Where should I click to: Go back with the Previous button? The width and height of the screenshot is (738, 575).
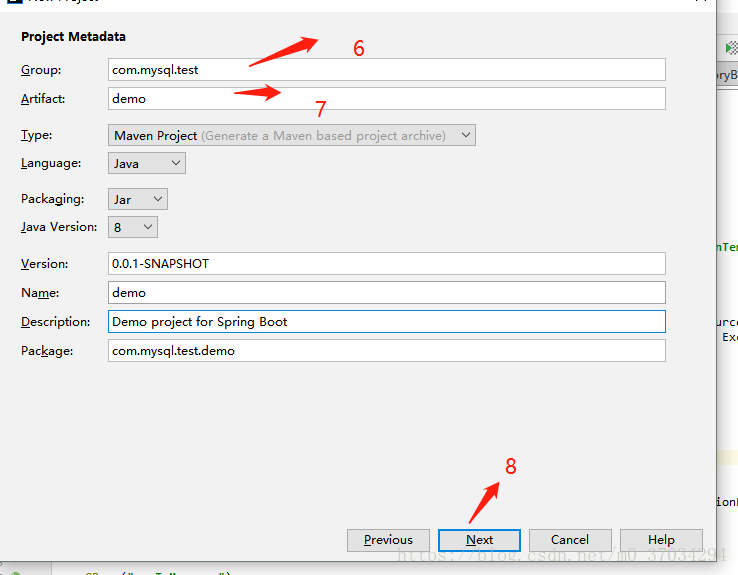tap(388, 540)
